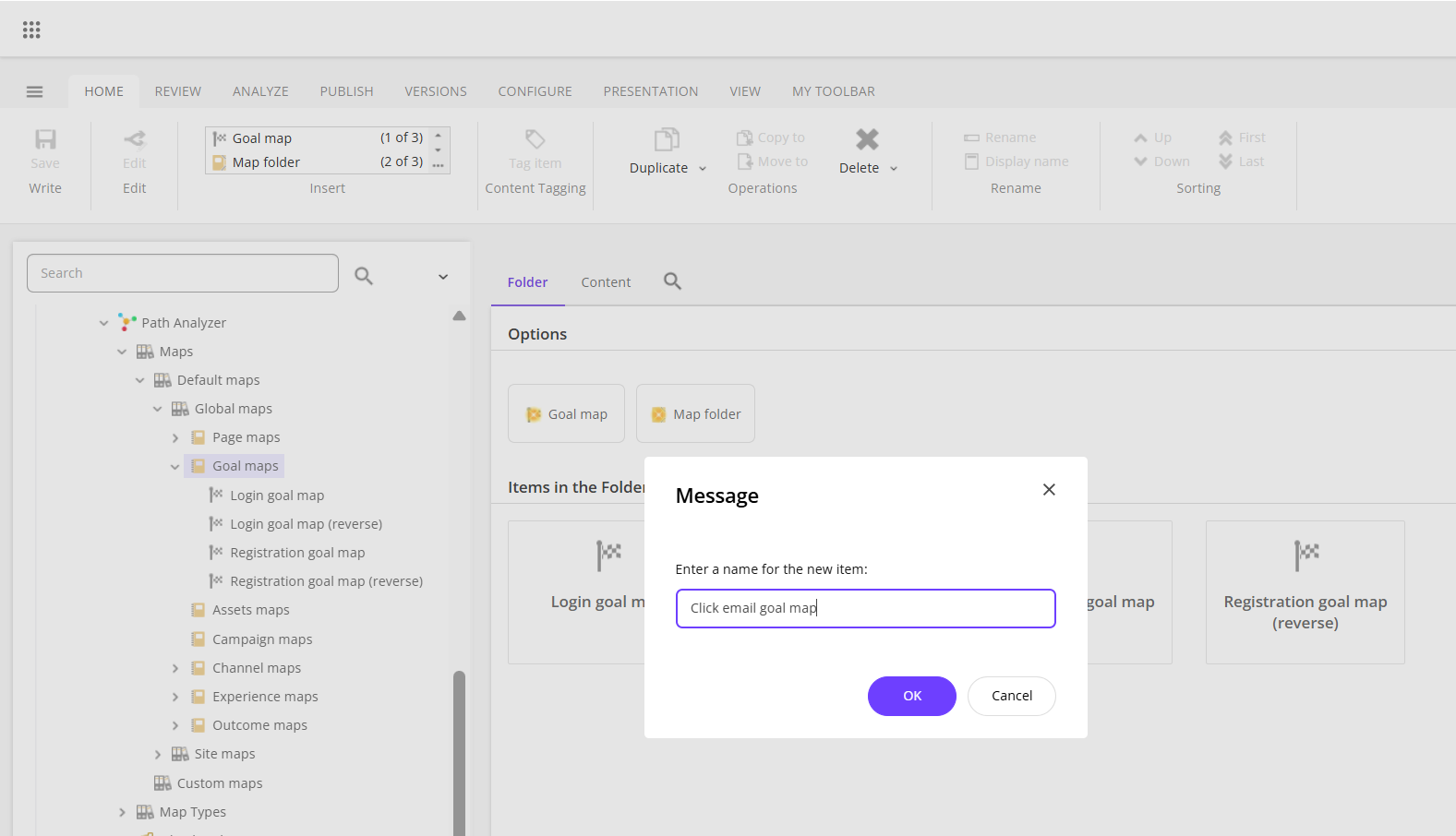Switch to the PUBLISH ribbon tab

pyautogui.click(x=347, y=91)
